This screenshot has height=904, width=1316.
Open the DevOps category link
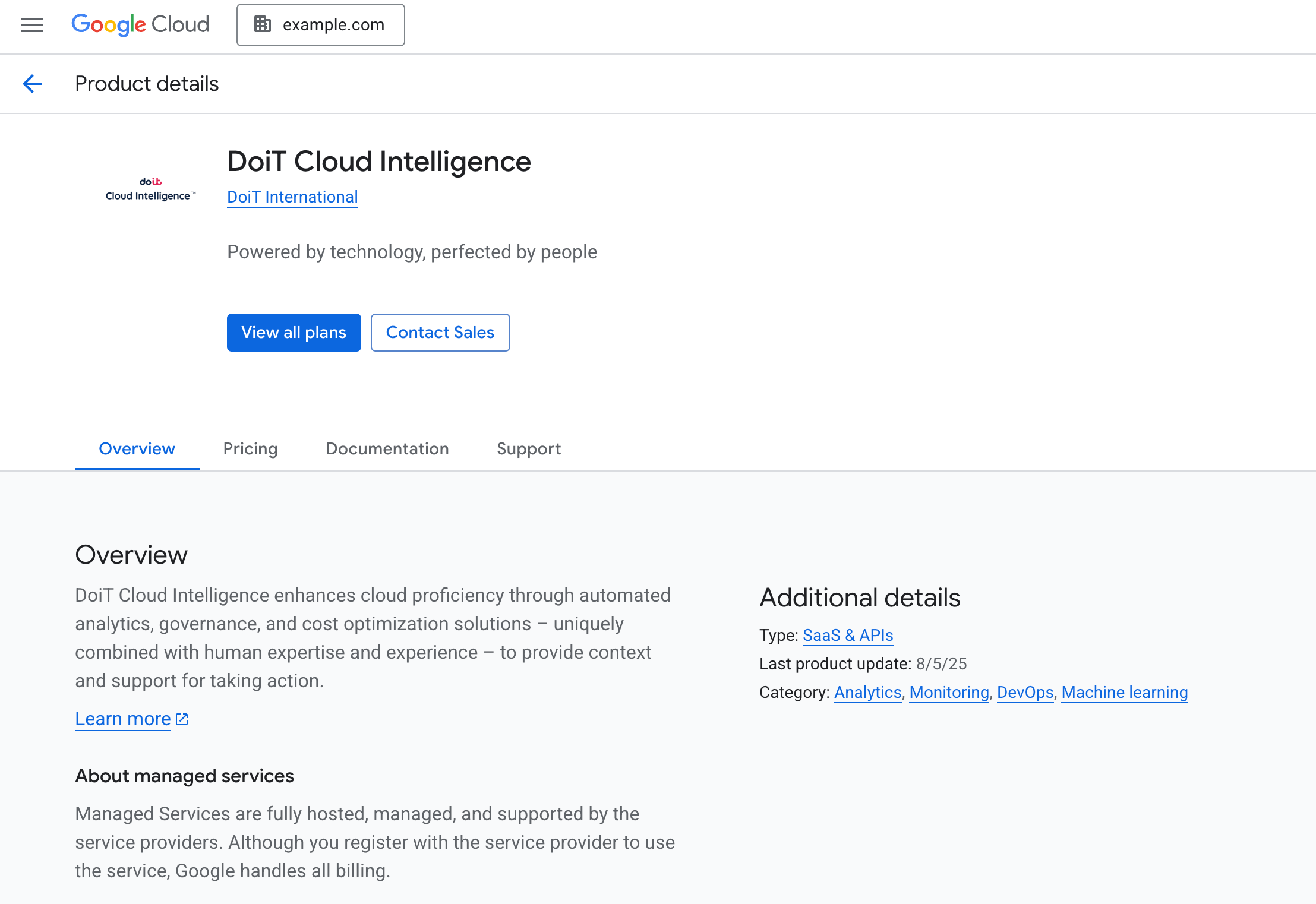[x=1024, y=692]
